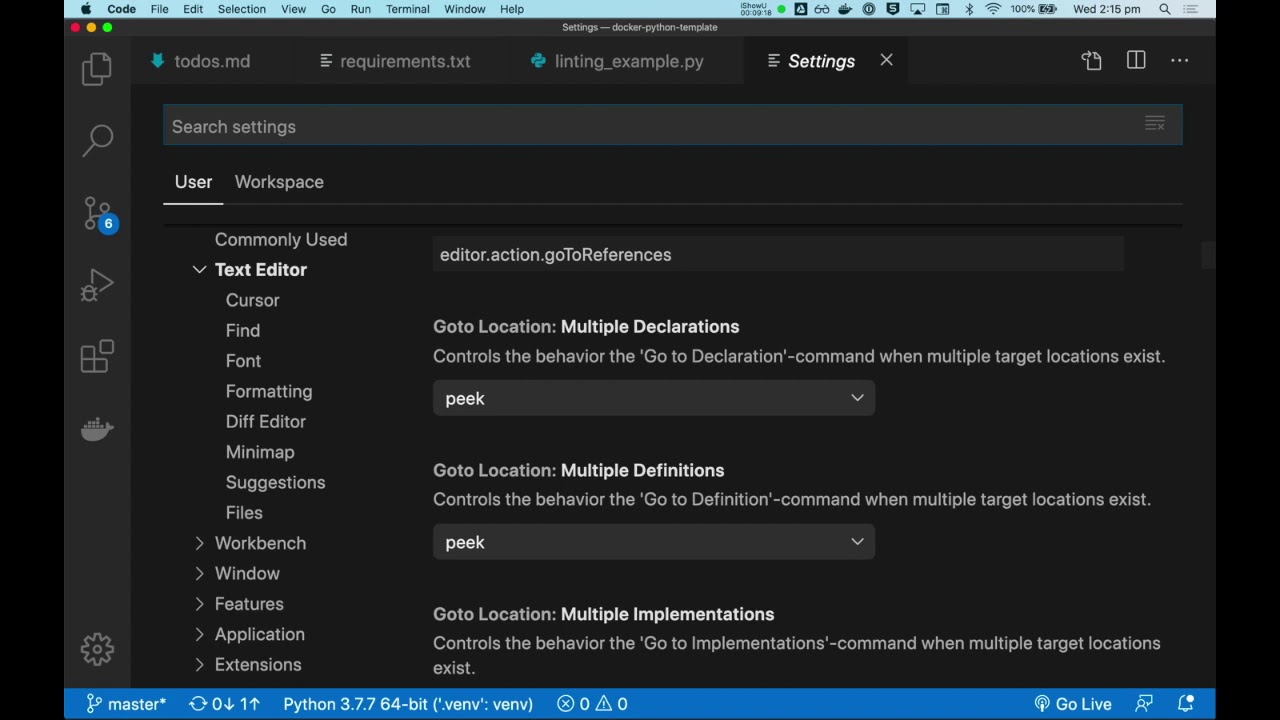
Task: Open the Selection menu in menu bar
Action: coord(242,9)
